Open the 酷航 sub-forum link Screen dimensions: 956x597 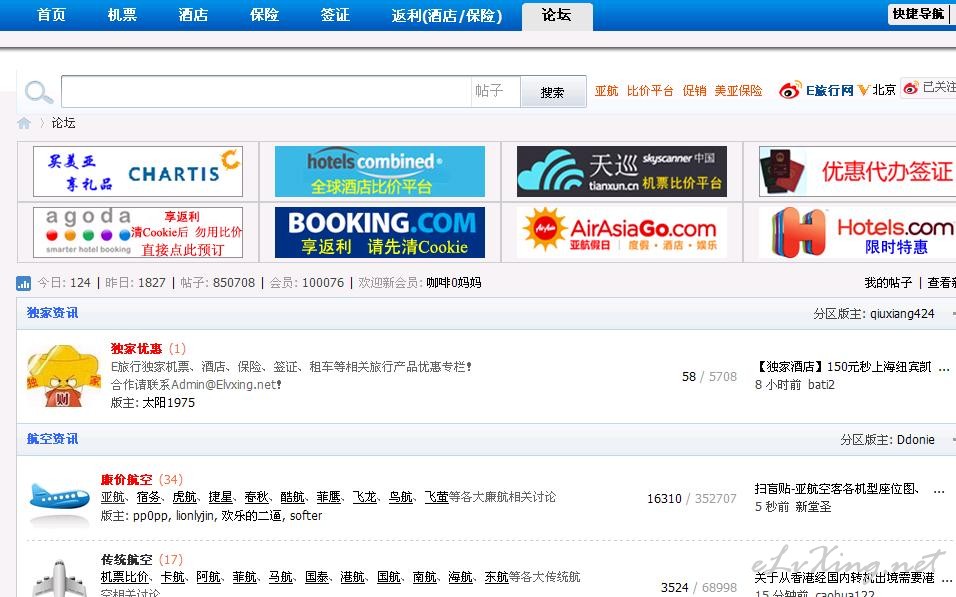[x=293, y=498]
